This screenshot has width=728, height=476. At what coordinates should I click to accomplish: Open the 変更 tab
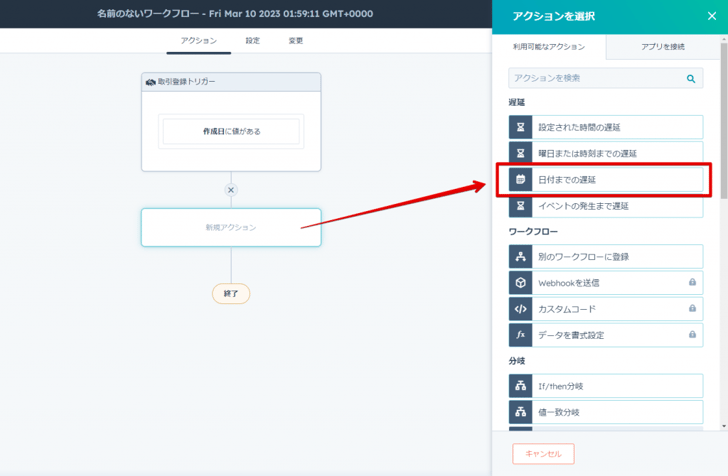point(296,41)
